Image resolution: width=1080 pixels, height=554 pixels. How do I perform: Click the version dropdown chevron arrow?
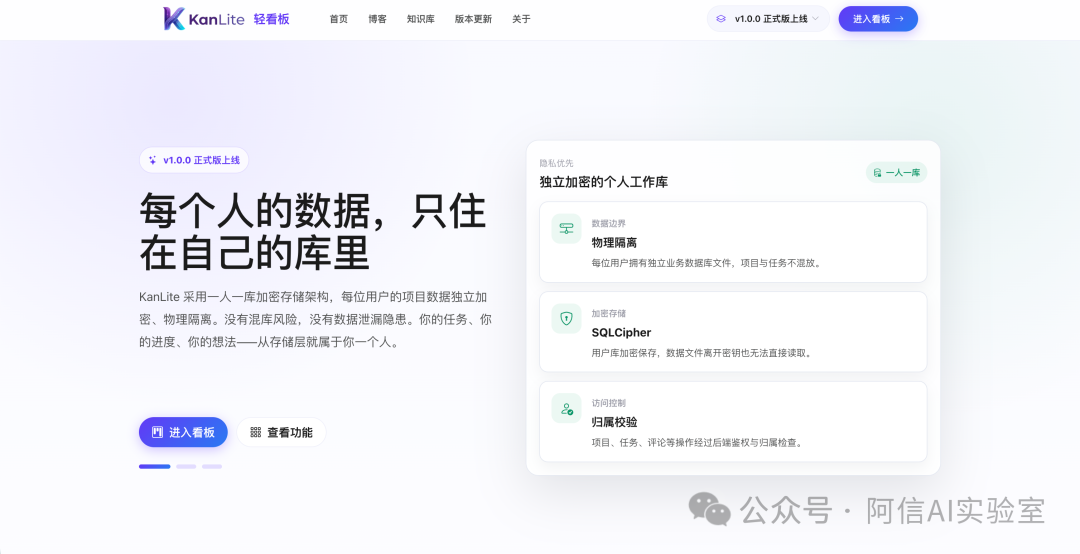tap(816, 19)
